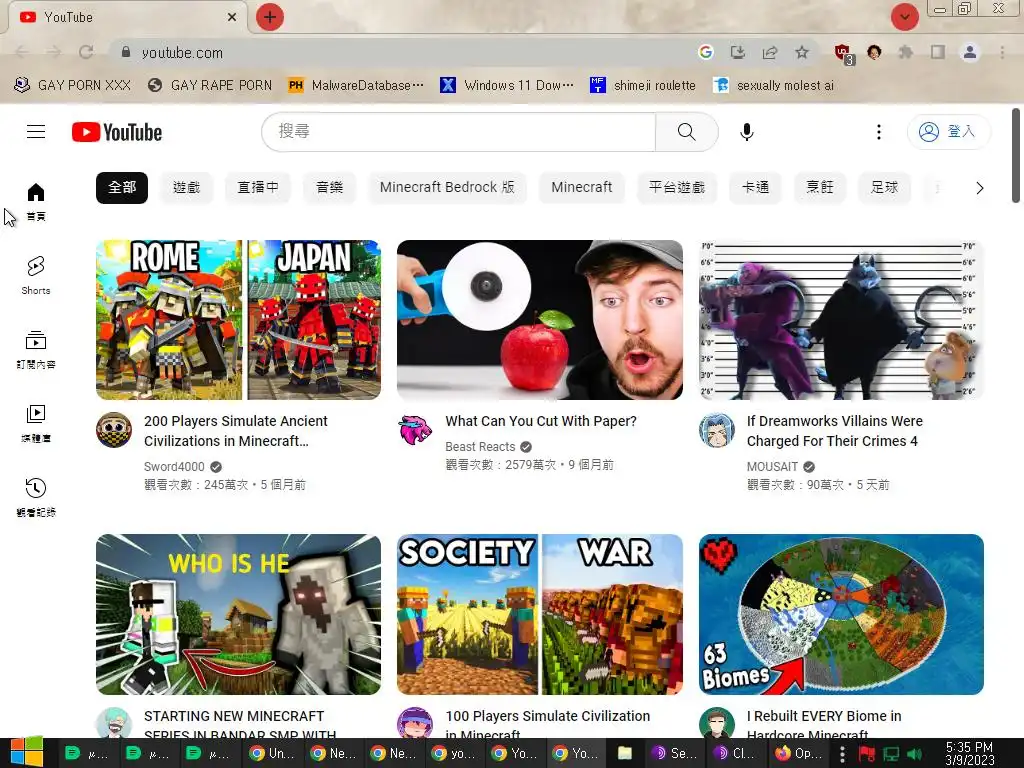Open Shorts from the sidebar
The image size is (1024, 768).
(36, 276)
